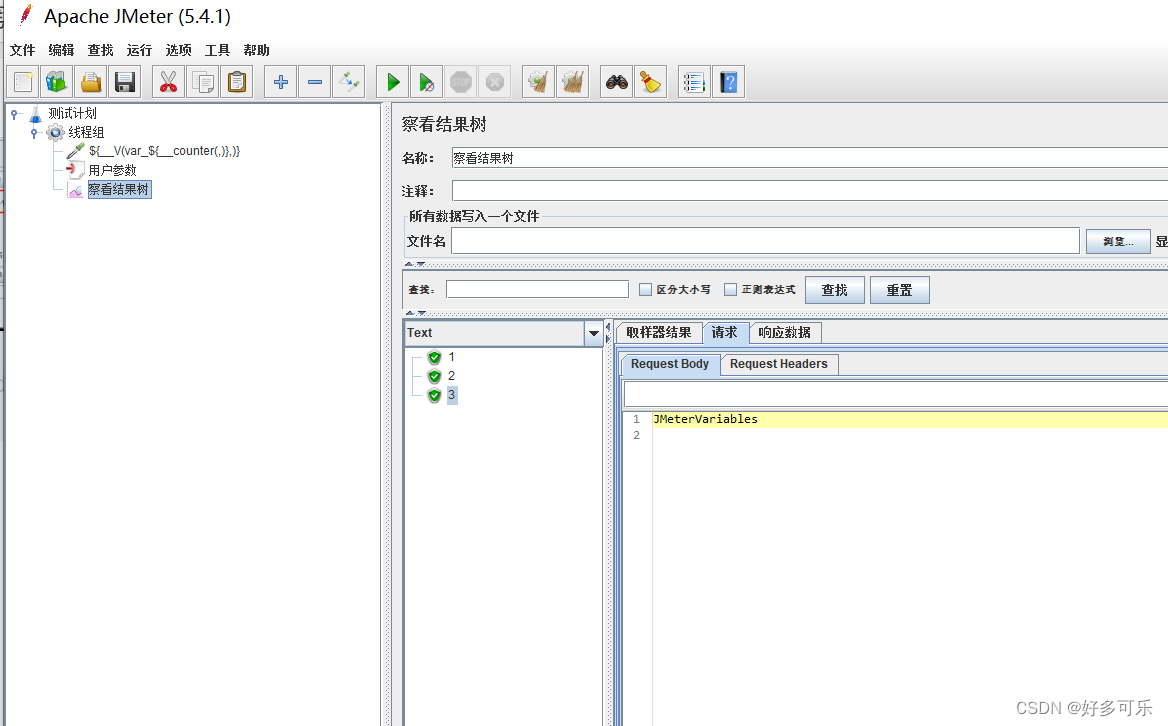Click the Reset Search brush icon
The image size is (1168, 726).
[x=650, y=82]
